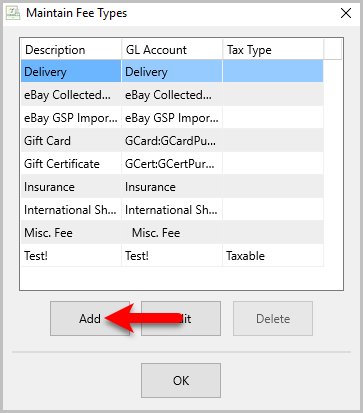363x413 pixels.
Task: Select the eBay Collected... description cell
Action: (x=71, y=95)
